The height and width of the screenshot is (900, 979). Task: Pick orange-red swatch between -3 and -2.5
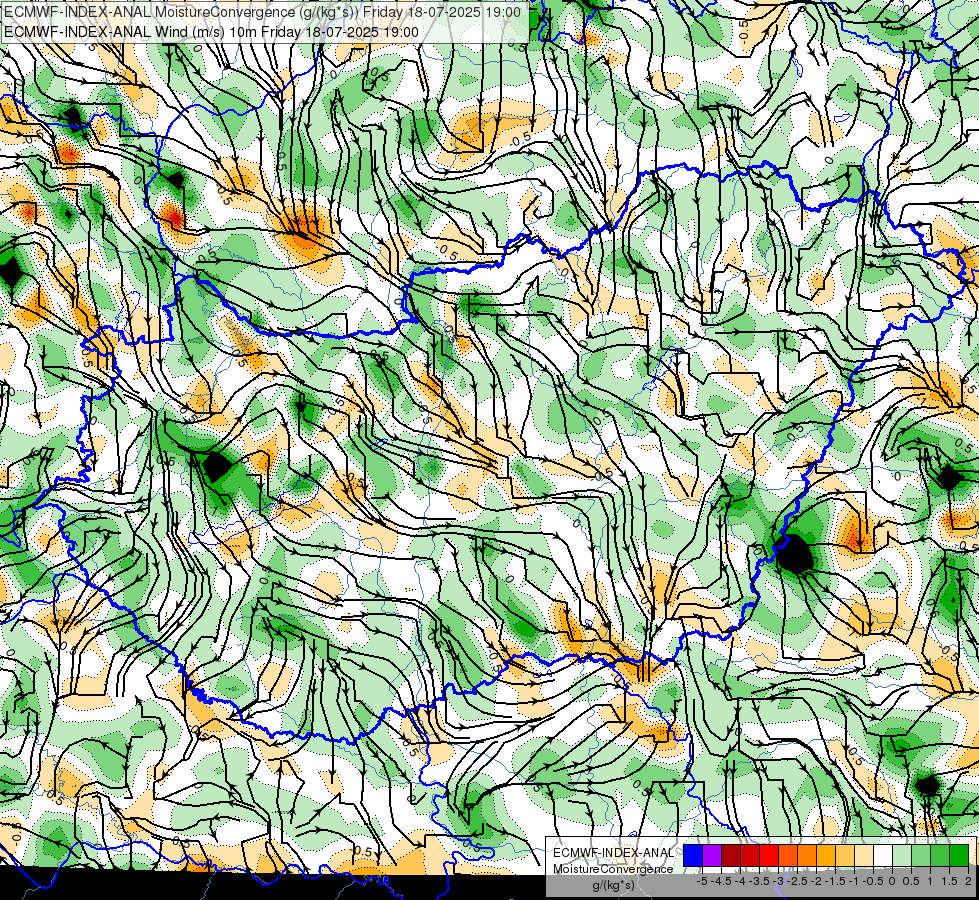[788, 856]
